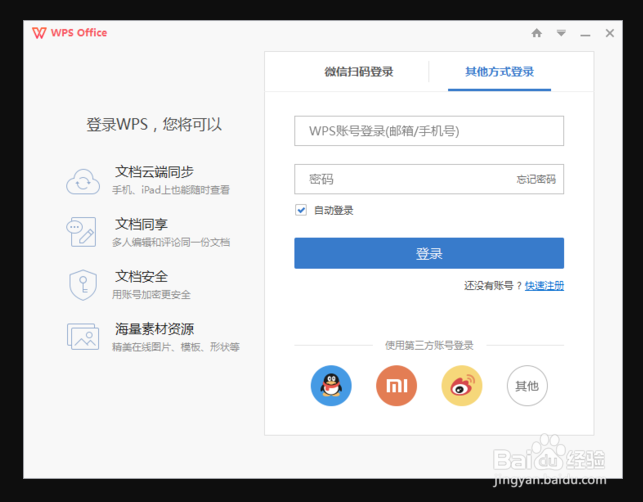Screen dimensions: 643x502
Task: Click the shield key icon beside 文档安全
Action: pos(83,285)
